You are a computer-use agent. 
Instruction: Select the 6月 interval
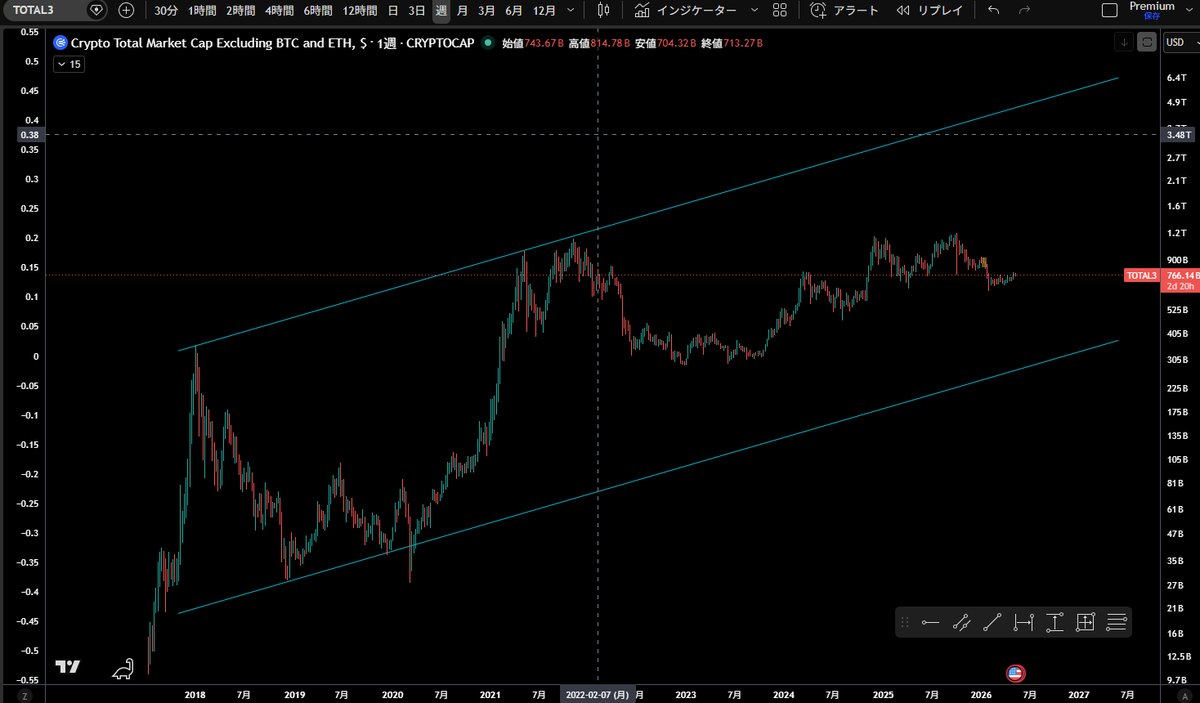(514, 10)
